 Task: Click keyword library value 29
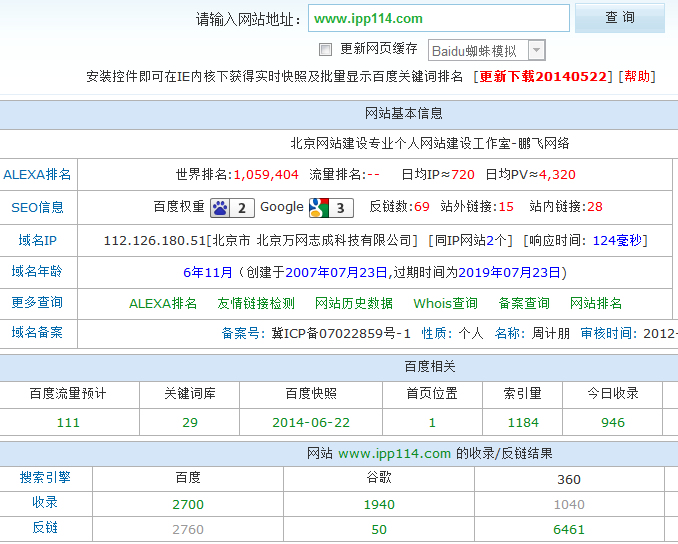pos(190,422)
